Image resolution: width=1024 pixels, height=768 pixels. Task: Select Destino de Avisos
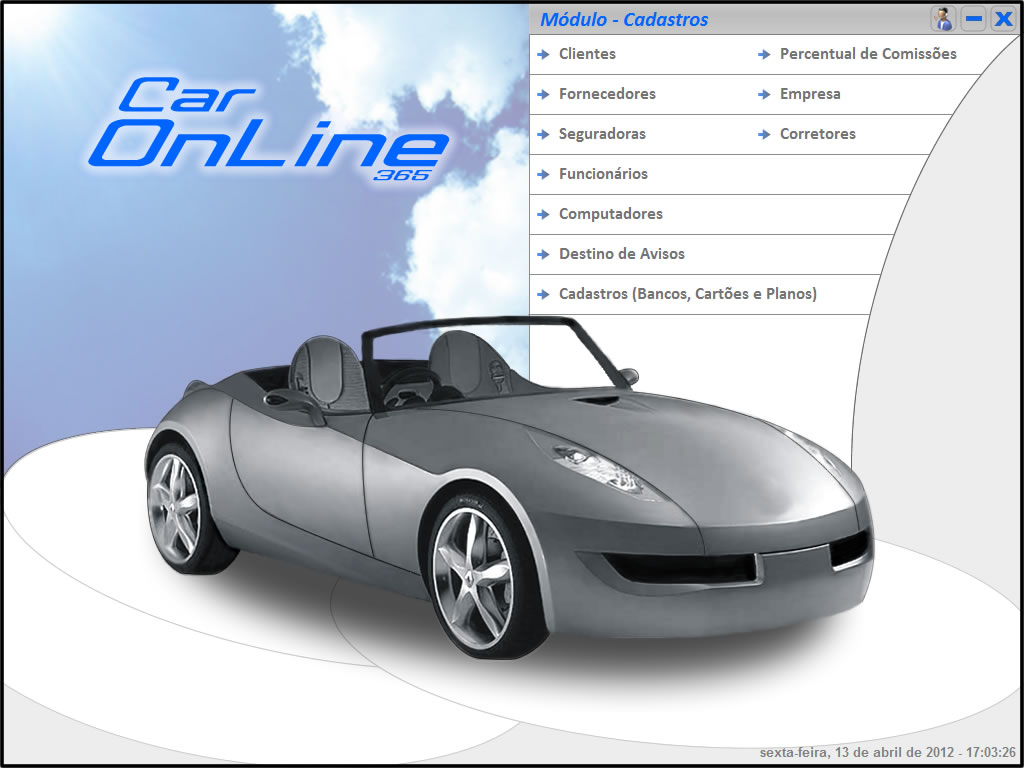coord(622,254)
